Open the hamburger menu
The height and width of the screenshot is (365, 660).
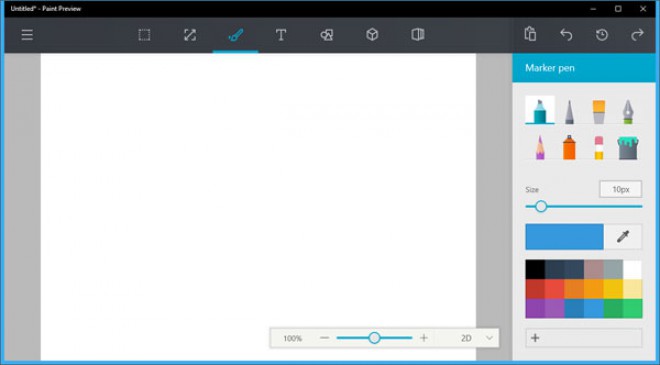pos(27,35)
